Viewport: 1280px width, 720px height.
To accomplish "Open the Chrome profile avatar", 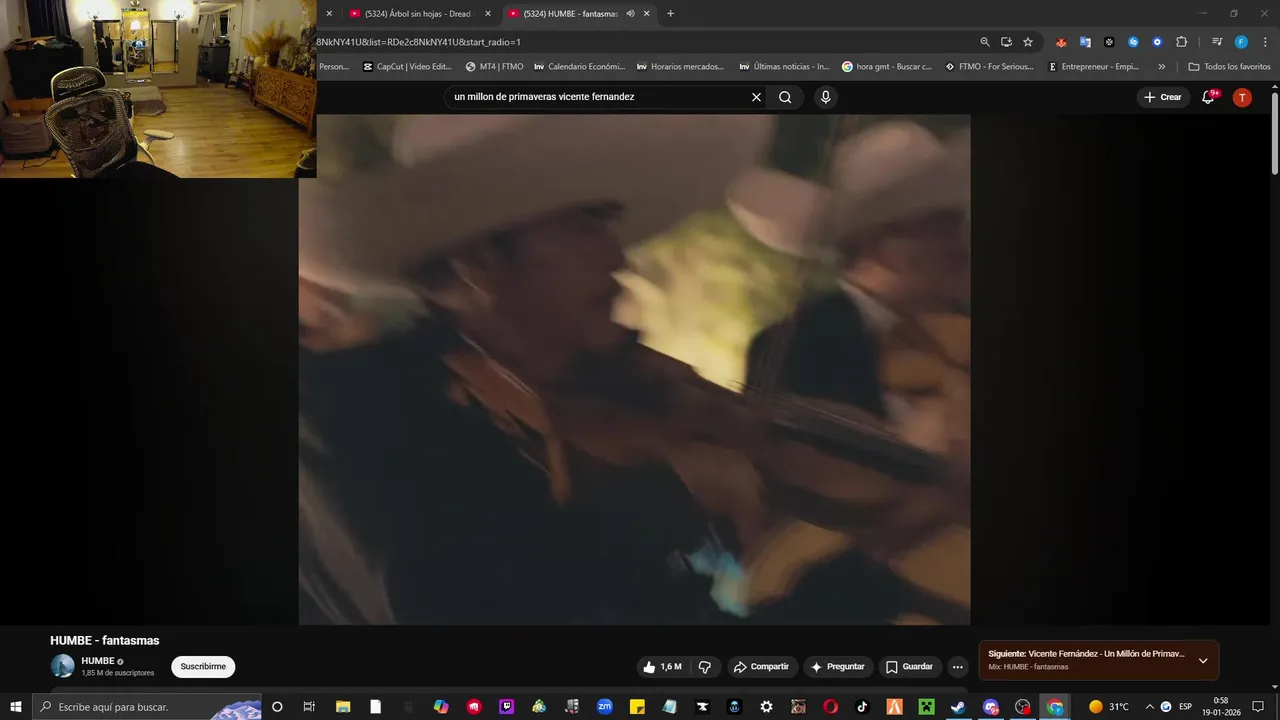I will click(x=1241, y=42).
